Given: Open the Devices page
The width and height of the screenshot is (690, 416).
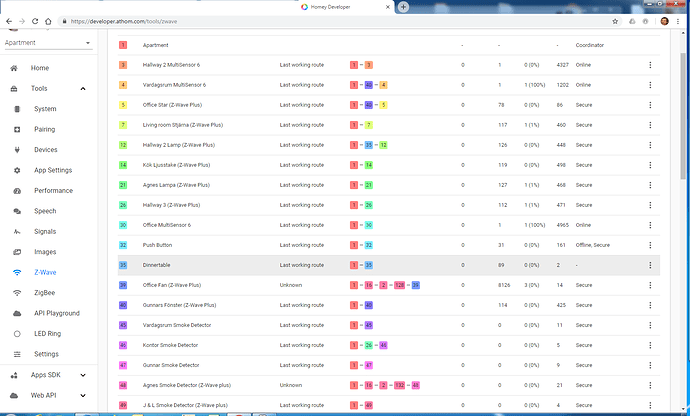Looking at the screenshot, I should (45, 150).
